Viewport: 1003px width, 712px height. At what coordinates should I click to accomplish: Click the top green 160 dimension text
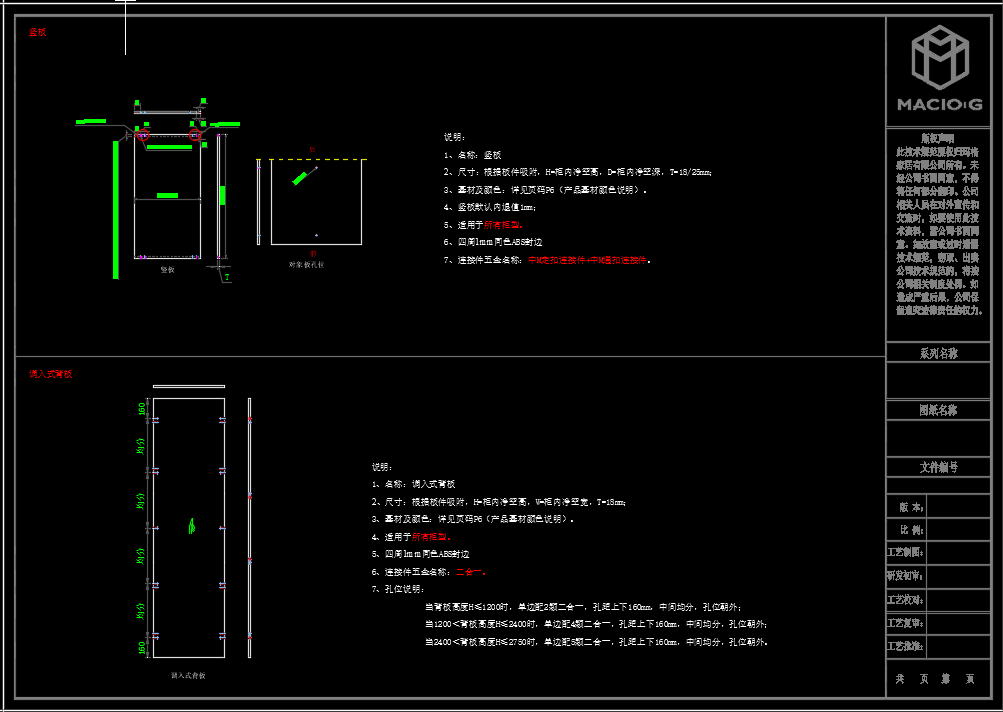click(142, 409)
